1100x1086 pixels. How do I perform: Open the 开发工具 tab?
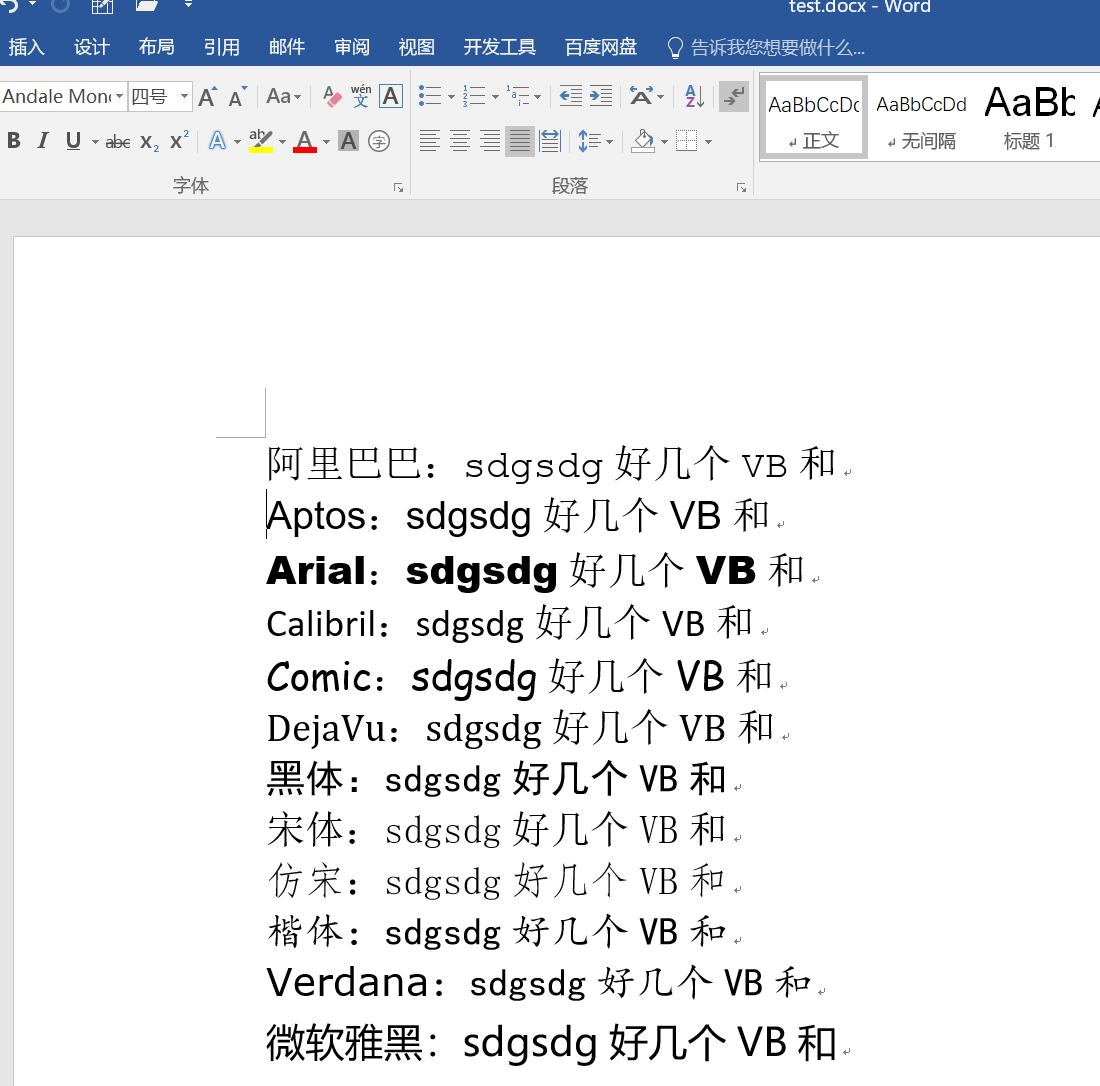coord(499,47)
